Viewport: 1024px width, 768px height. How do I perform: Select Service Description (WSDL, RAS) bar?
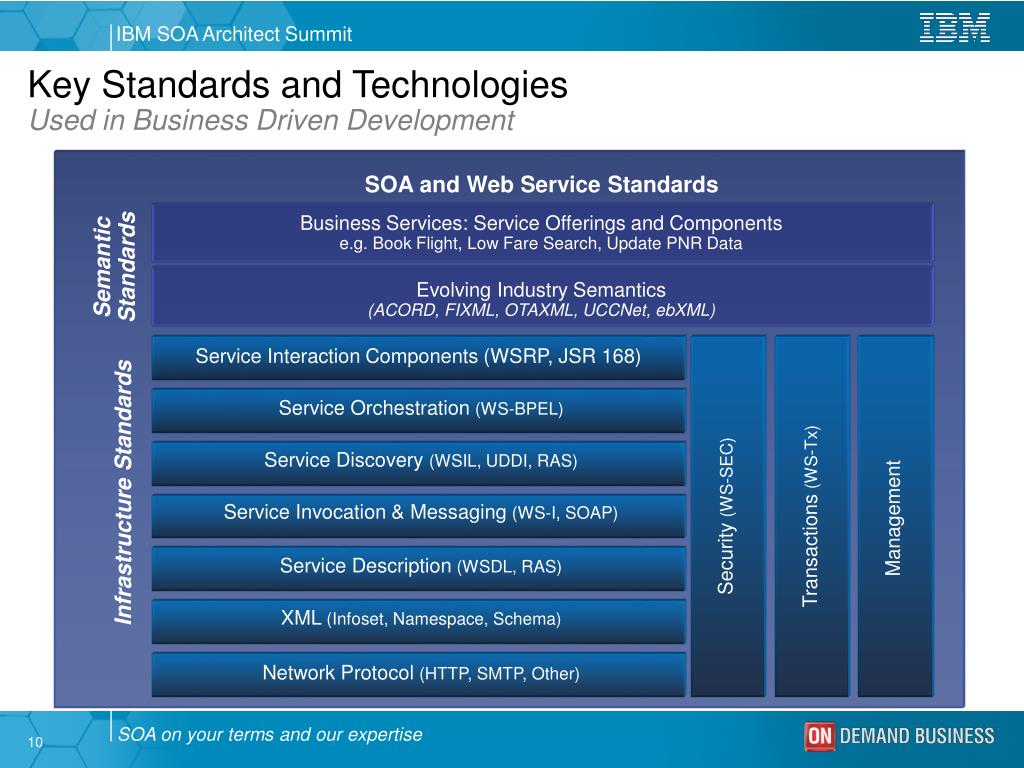(419, 568)
